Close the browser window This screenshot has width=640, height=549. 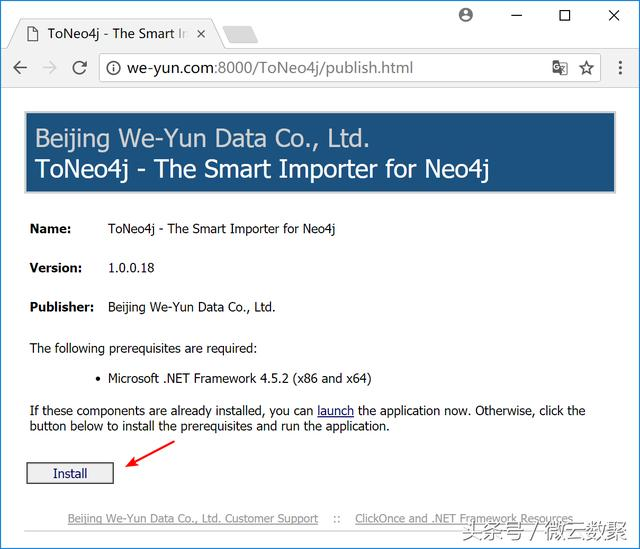pyautogui.click(x=614, y=16)
